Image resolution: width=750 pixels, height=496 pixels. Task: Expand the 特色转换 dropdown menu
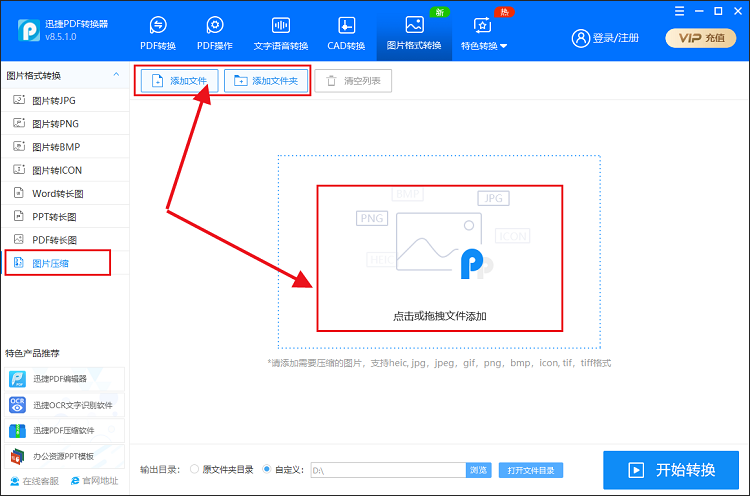pyautogui.click(x=484, y=33)
